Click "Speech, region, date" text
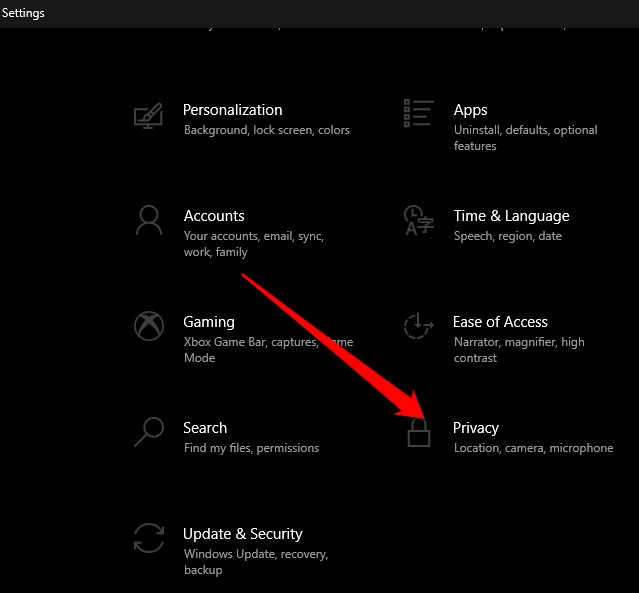 (508, 236)
